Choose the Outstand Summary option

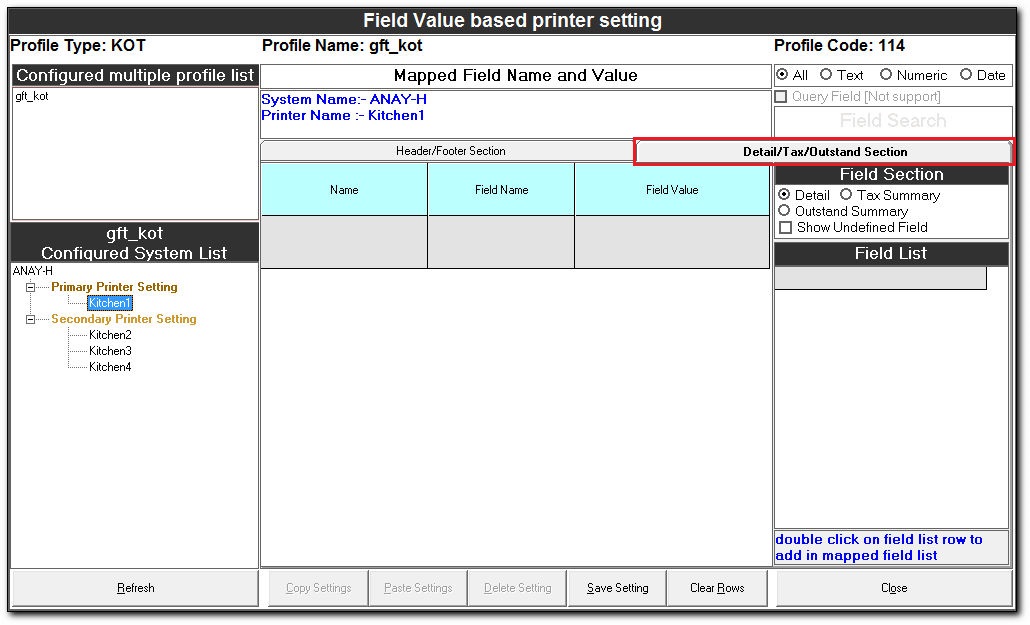[784, 211]
